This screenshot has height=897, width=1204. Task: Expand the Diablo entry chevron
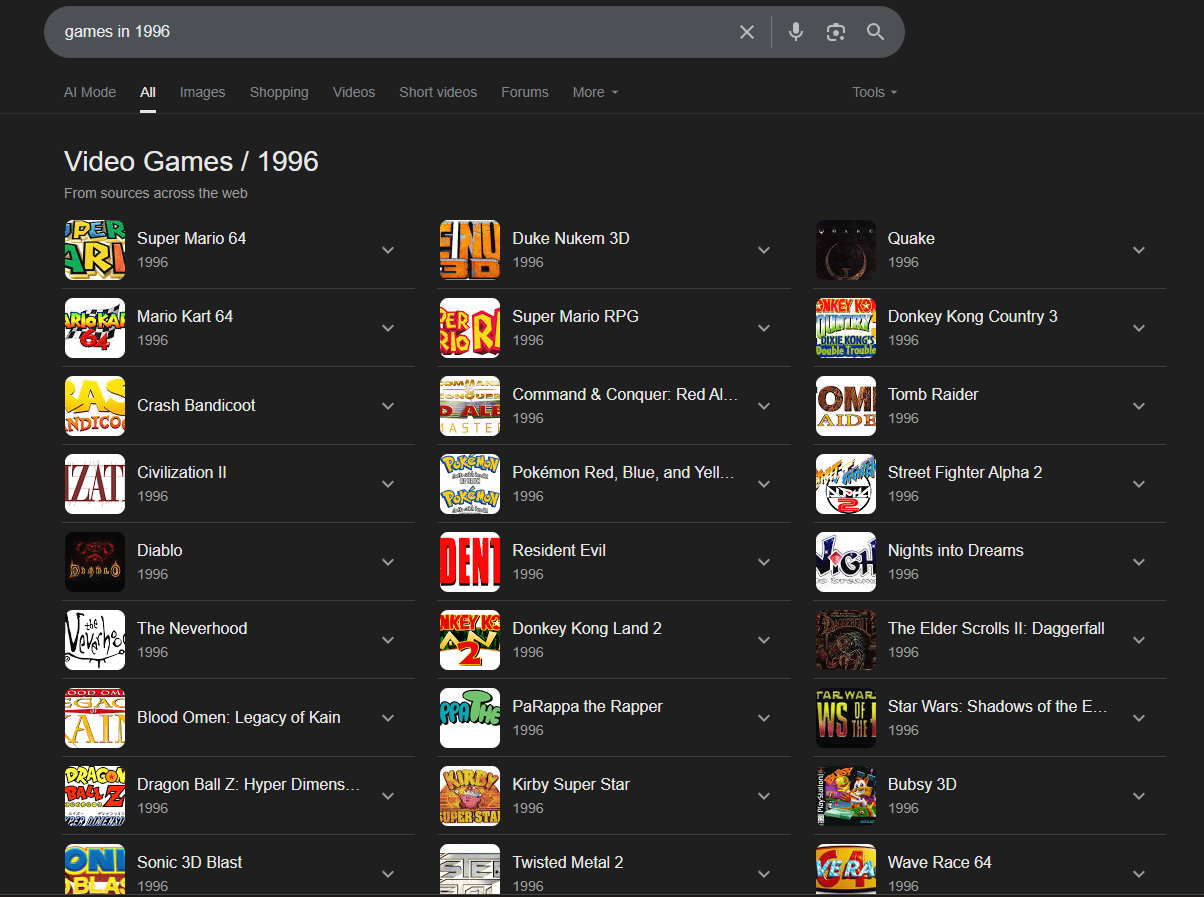click(388, 562)
